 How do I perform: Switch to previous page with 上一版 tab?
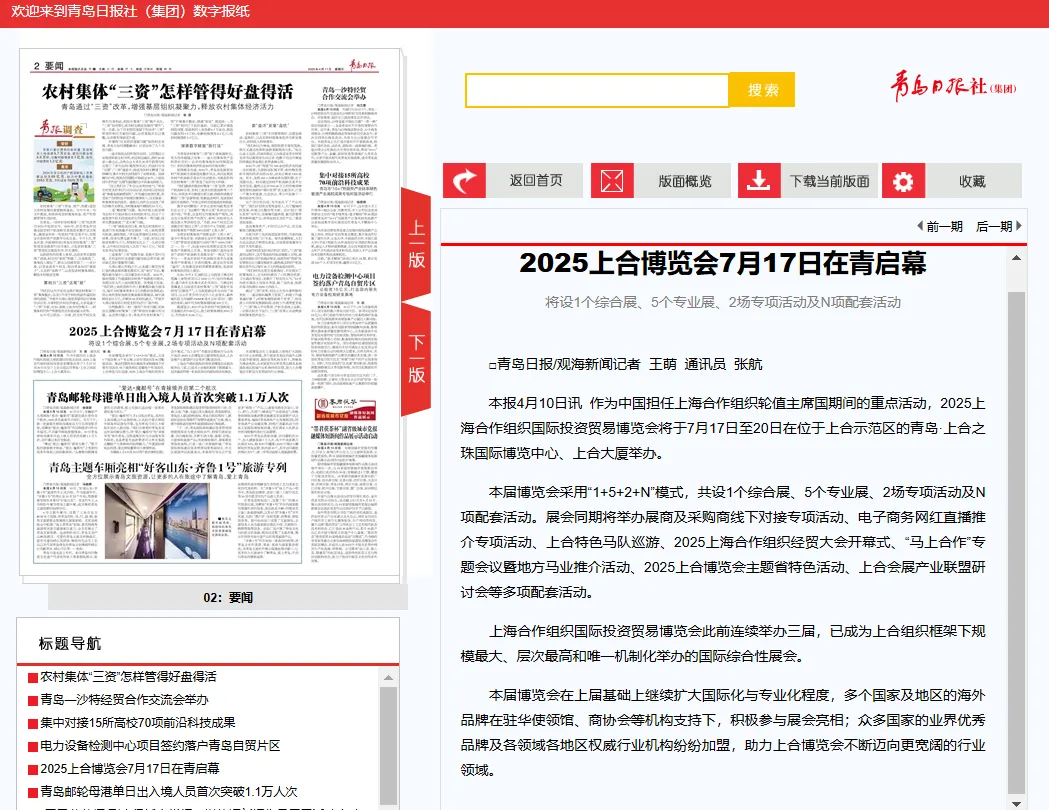tap(416, 244)
